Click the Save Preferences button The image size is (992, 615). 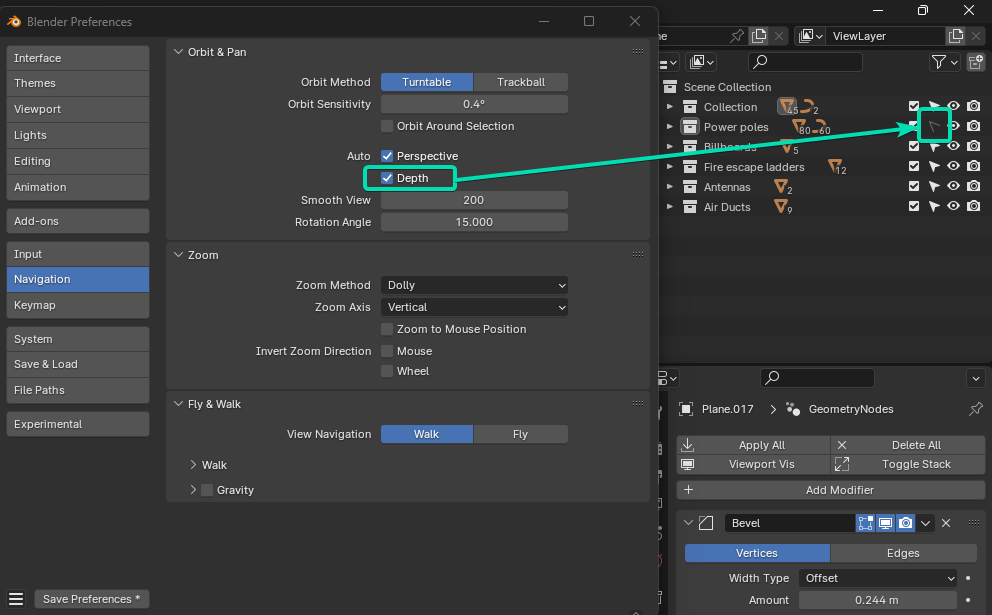tap(92, 599)
